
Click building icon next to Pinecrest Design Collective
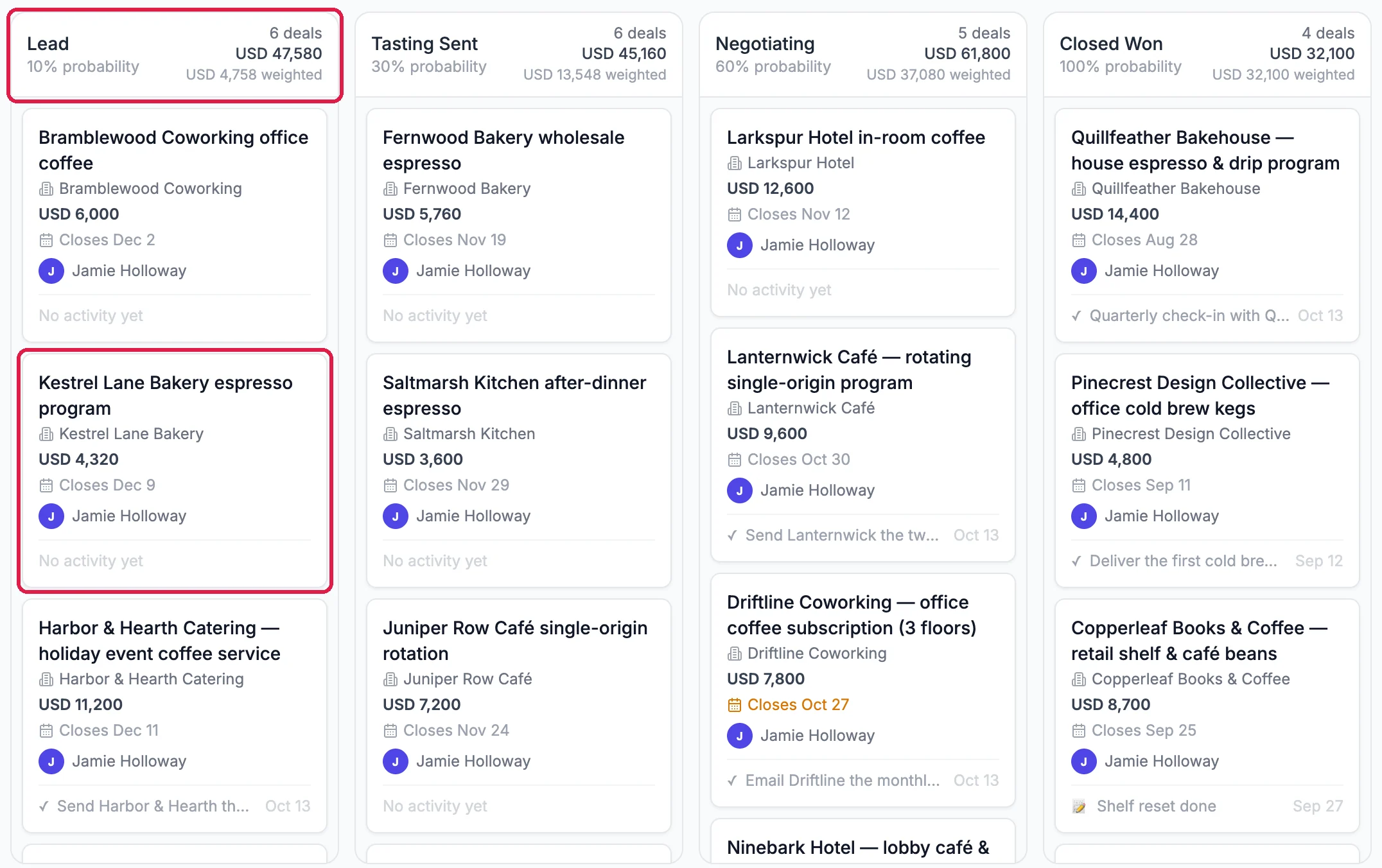point(1079,434)
